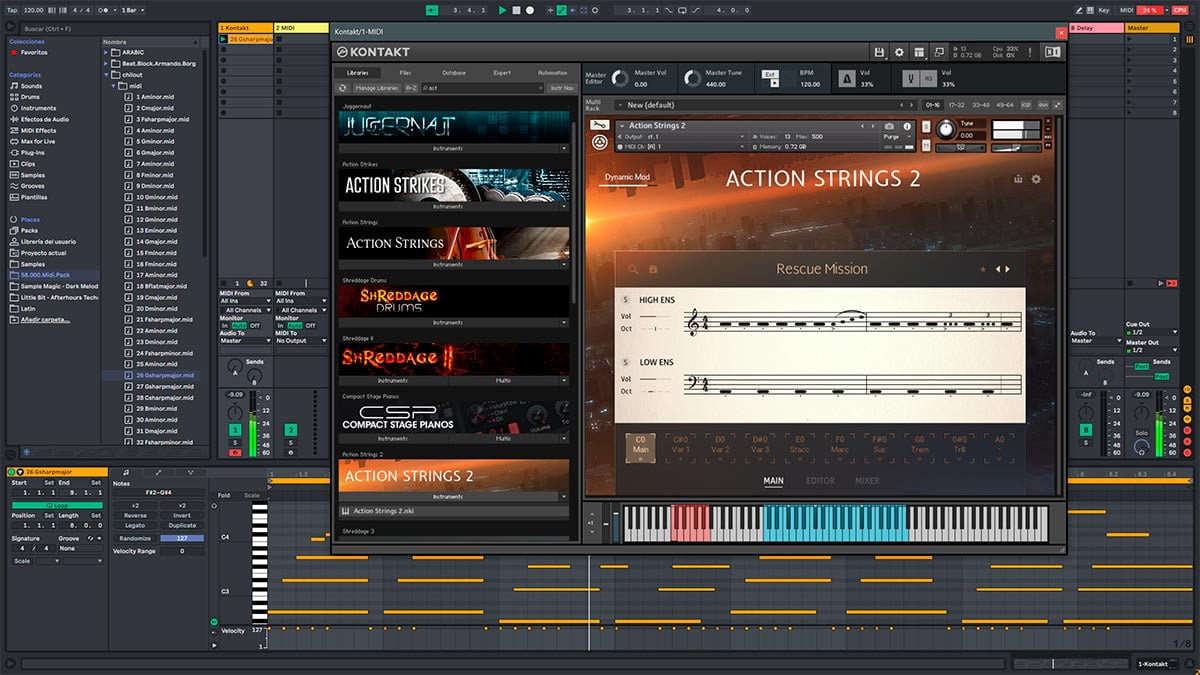Toggle solo for HIGH ENS
Screen dimensions: 1200x675
(626, 300)
